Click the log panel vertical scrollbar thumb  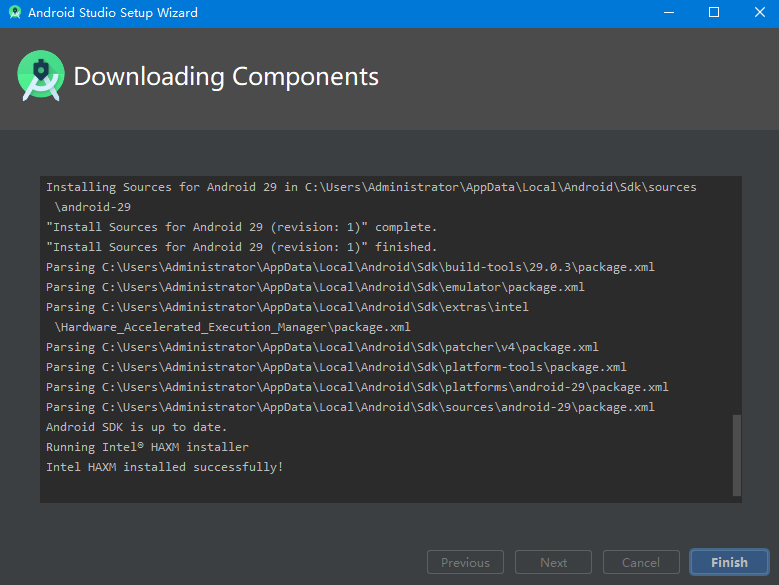(737, 455)
